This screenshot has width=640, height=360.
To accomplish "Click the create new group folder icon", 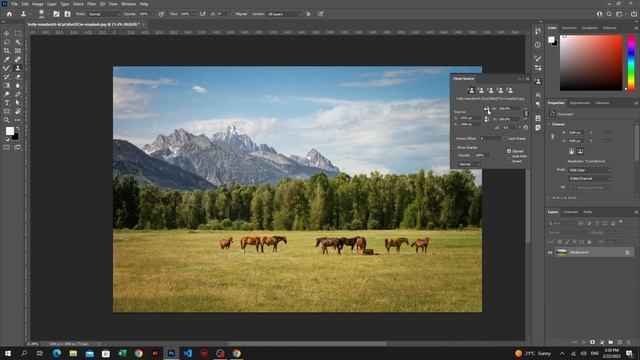I will [611, 342].
